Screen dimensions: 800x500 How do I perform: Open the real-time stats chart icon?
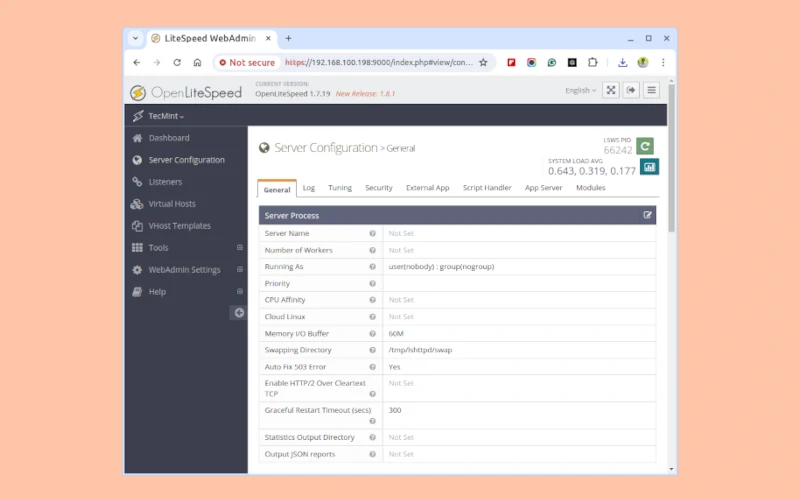649,167
